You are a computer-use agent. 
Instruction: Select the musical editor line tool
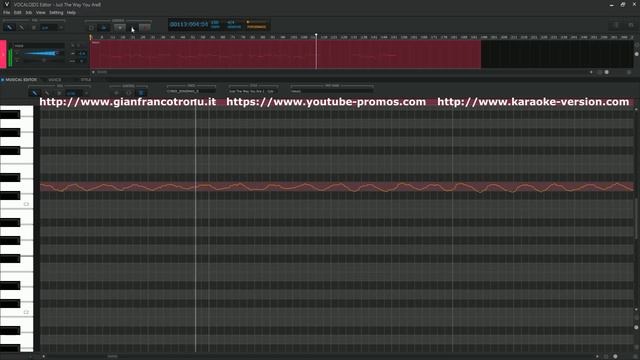pyautogui.click(x=47, y=93)
